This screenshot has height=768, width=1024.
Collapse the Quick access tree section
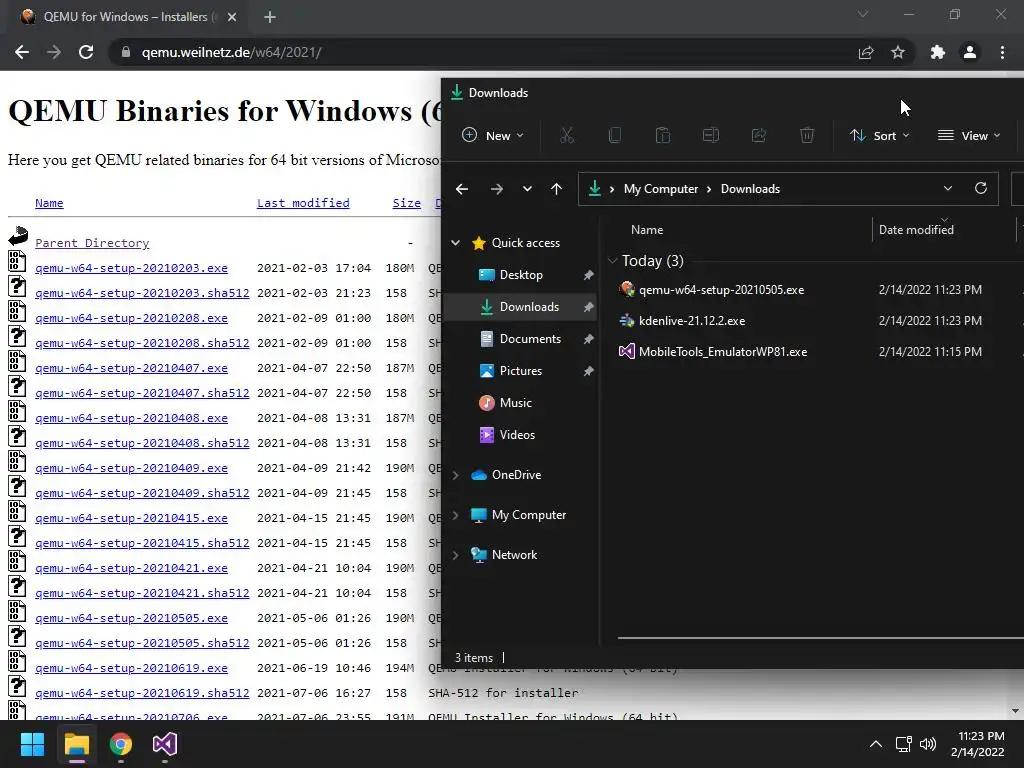pos(455,242)
